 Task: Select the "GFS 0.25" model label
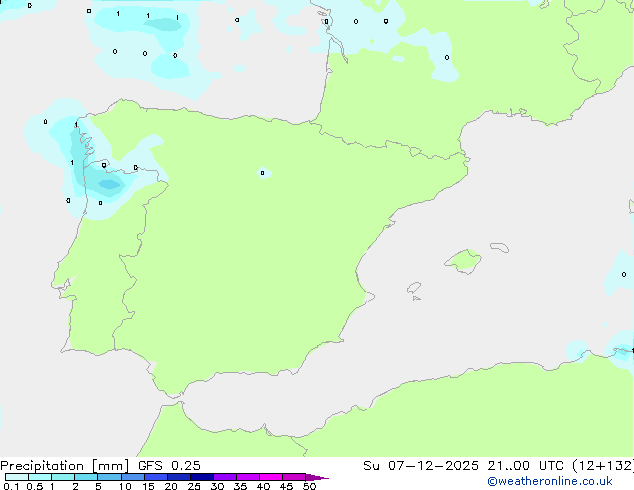169,466
